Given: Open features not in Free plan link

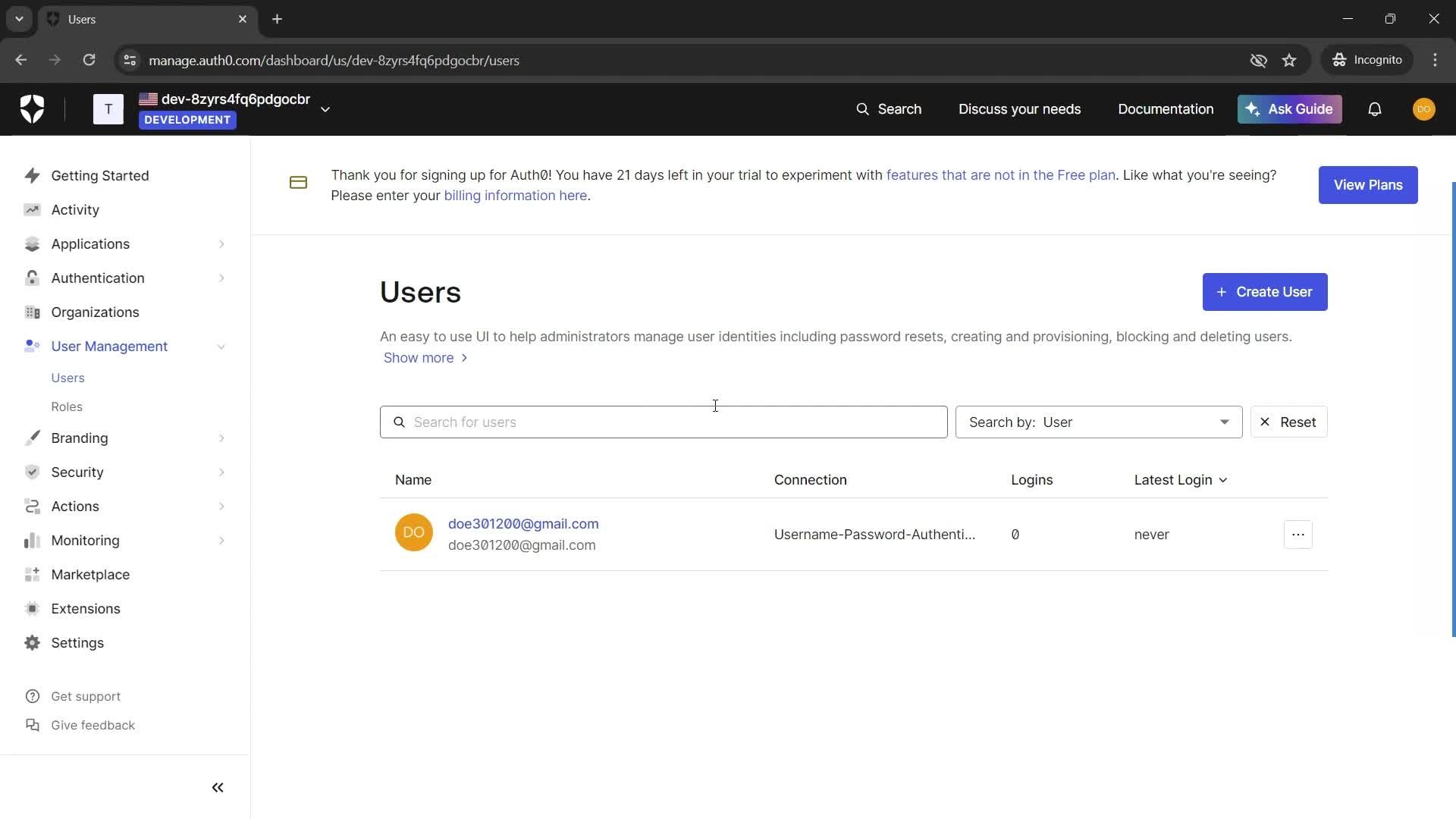Looking at the screenshot, I should click(1000, 175).
